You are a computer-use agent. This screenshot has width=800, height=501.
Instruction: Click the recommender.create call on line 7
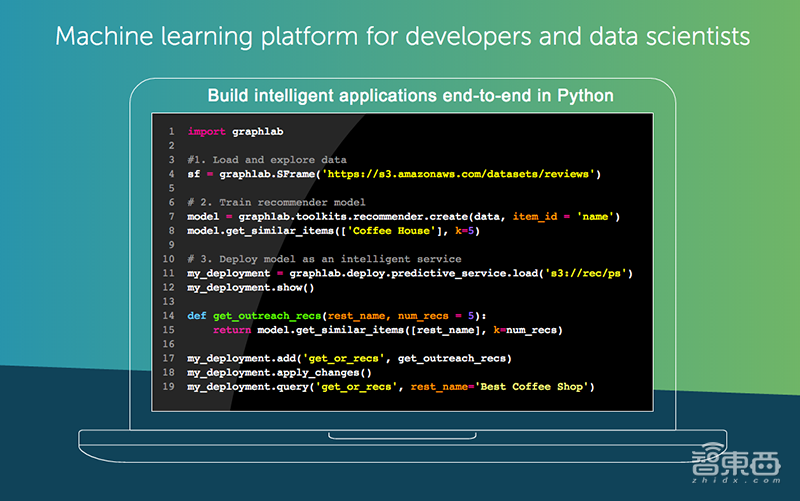[400, 216]
